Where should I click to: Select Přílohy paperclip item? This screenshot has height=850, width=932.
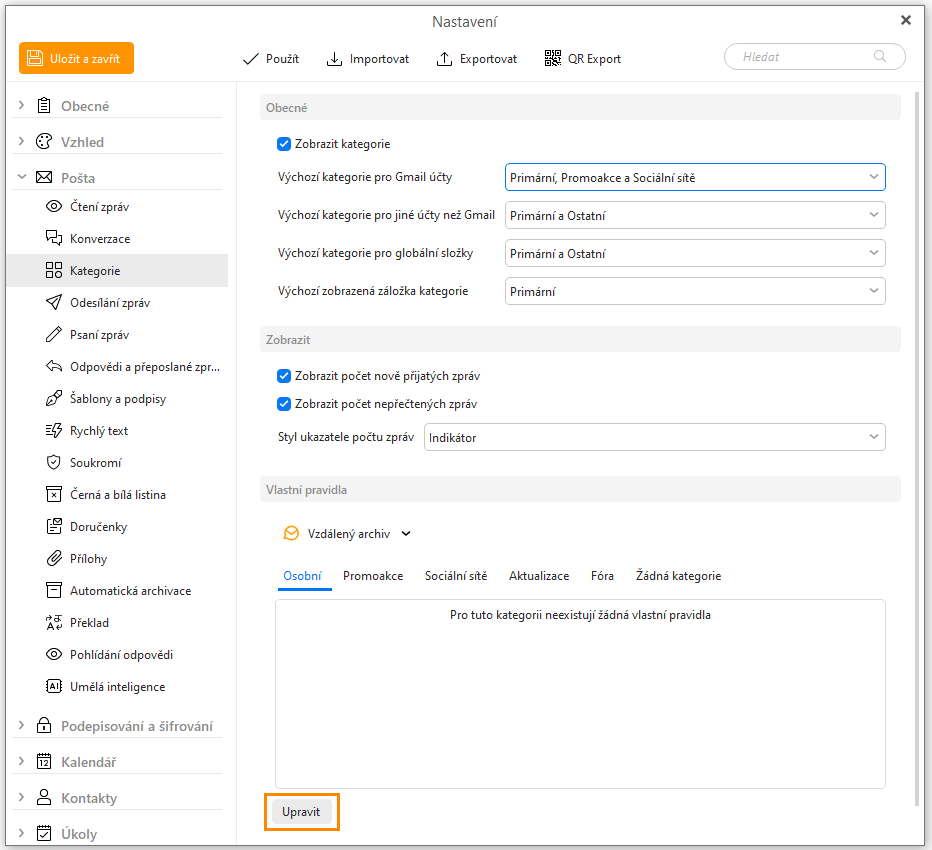click(88, 559)
